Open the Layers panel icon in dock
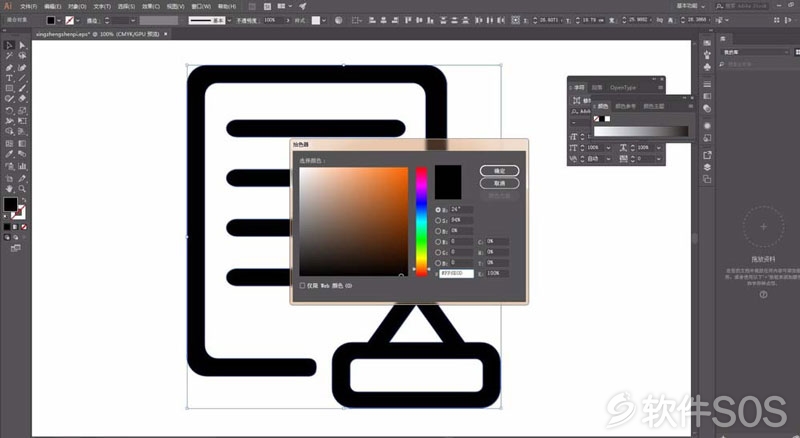 [707, 167]
